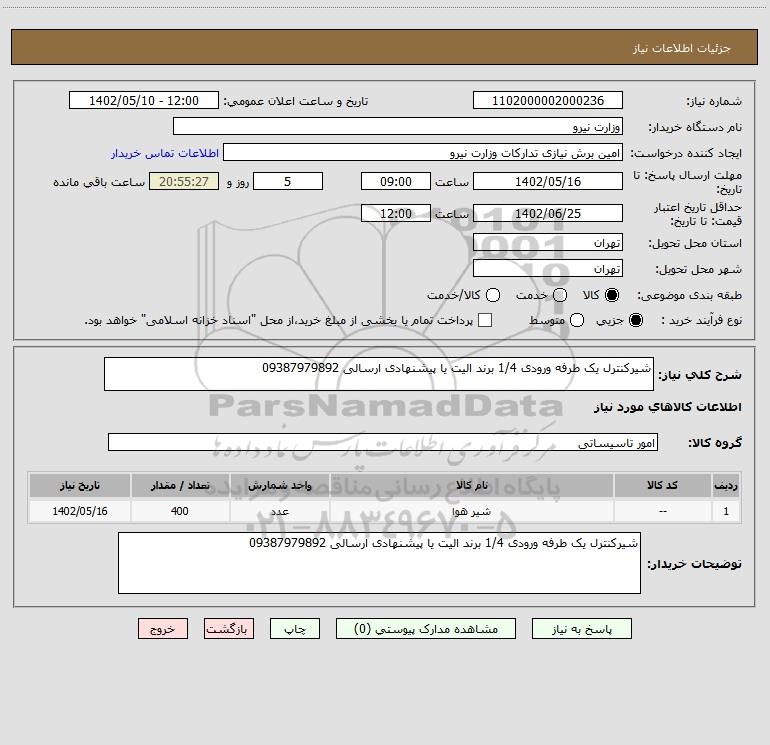Image resolution: width=770 pixels, height=745 pixels.
Task: Click the row number cell 1
Action: click(726, 511)
